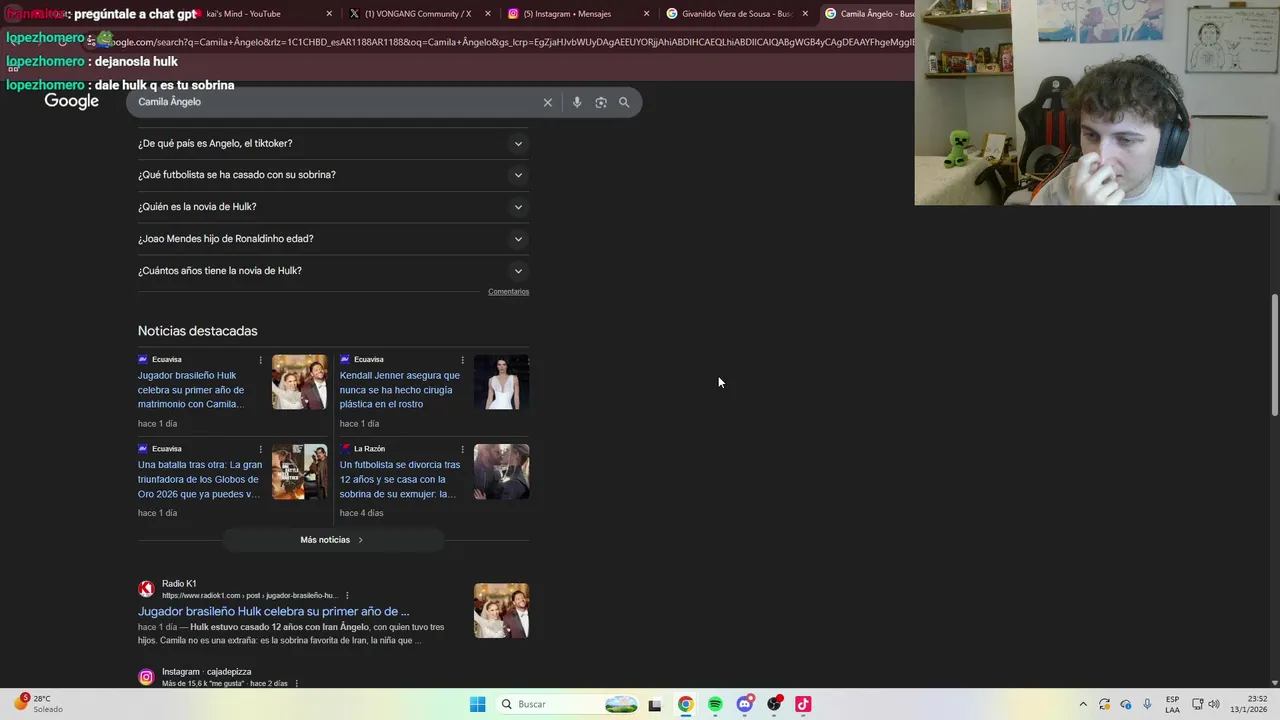Image resolution: width=1280 pixels, height=720 pixels.
Task: Open the Windows Start menu
Action: [x=478, y=704]
